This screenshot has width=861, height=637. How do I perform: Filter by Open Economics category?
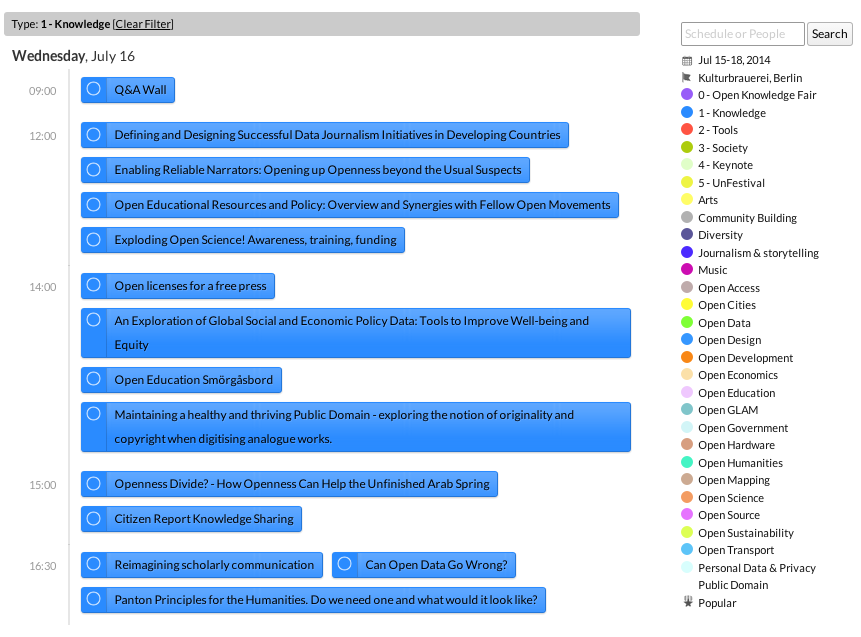click(737, 376)
